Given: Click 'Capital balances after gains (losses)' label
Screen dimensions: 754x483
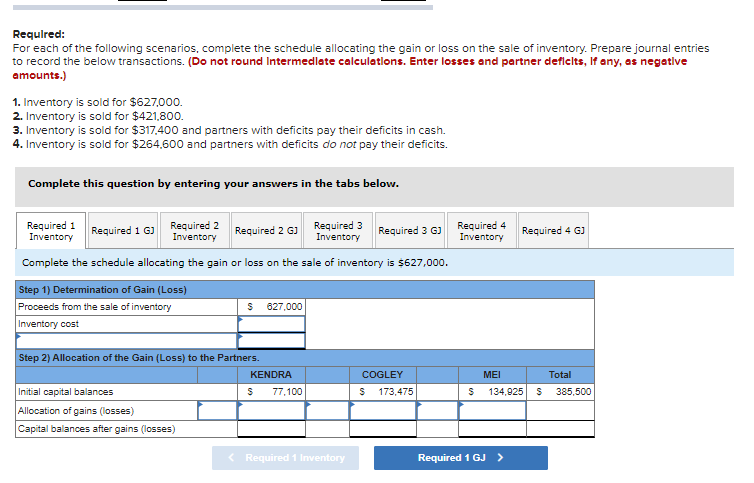Looking at the screenshot, I should pyautogui.click(x=97, y=429).
